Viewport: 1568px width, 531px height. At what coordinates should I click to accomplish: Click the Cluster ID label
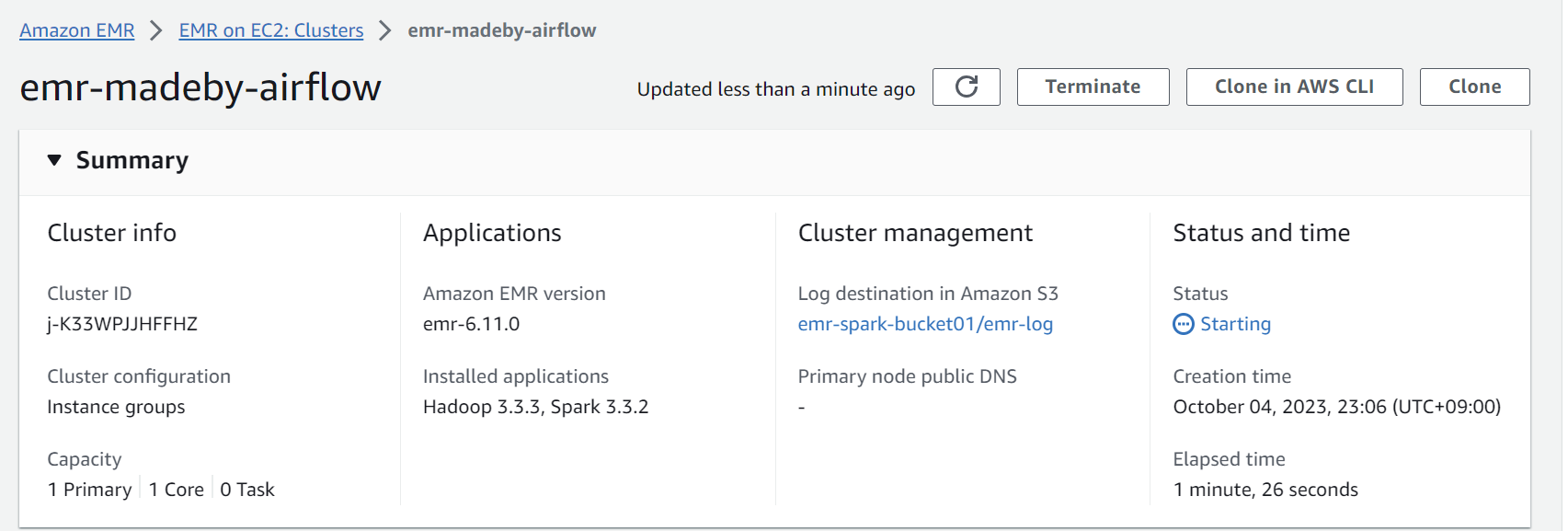point(89,294)
